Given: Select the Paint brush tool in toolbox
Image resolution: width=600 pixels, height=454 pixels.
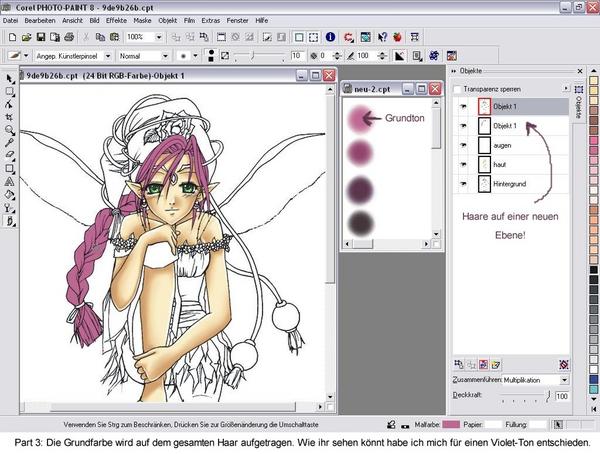Looking at the screenshot, I should [x=10, y=221].
